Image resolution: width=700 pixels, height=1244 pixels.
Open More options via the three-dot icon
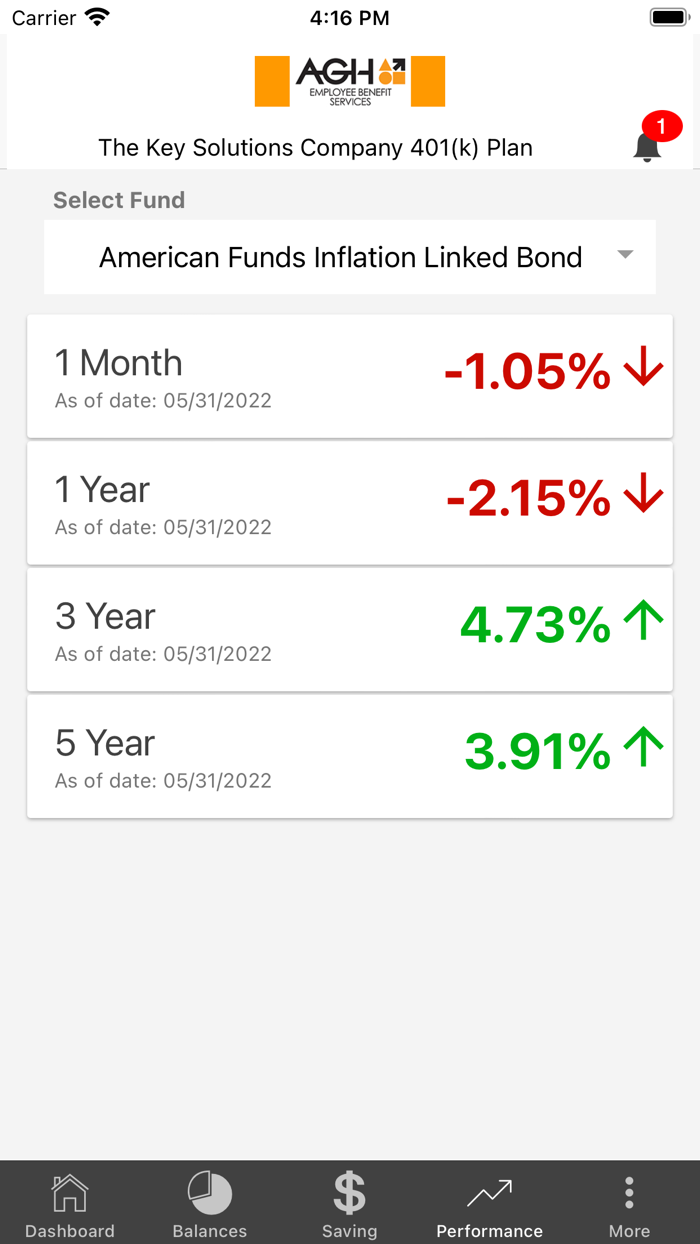pos(629,1192)
